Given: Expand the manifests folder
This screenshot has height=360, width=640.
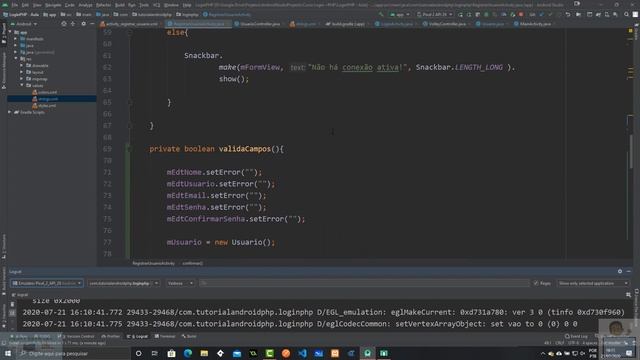Looking at the screenshot, I should [16, 39].
